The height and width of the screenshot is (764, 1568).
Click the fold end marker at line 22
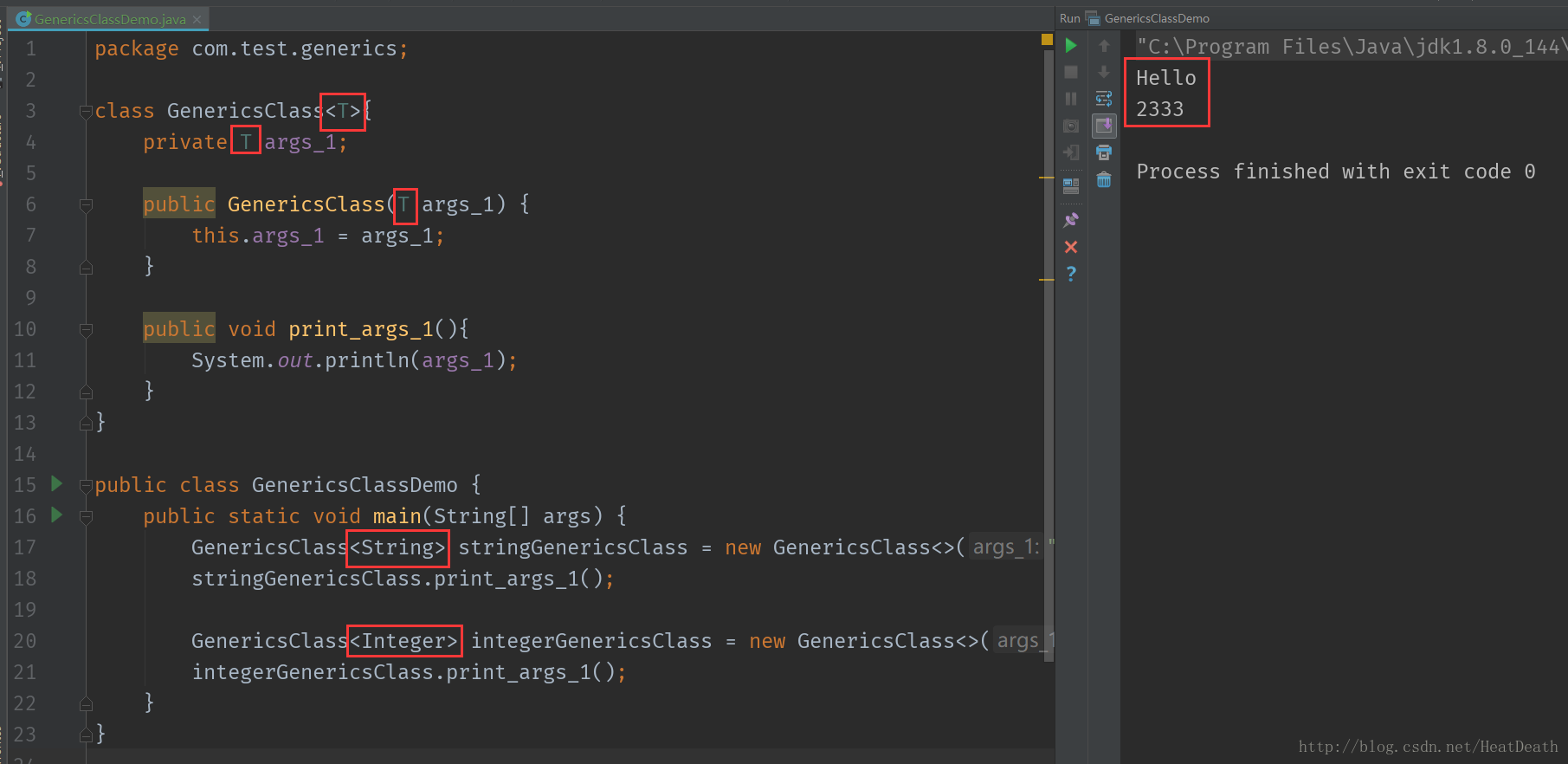[x=86, y=703]
